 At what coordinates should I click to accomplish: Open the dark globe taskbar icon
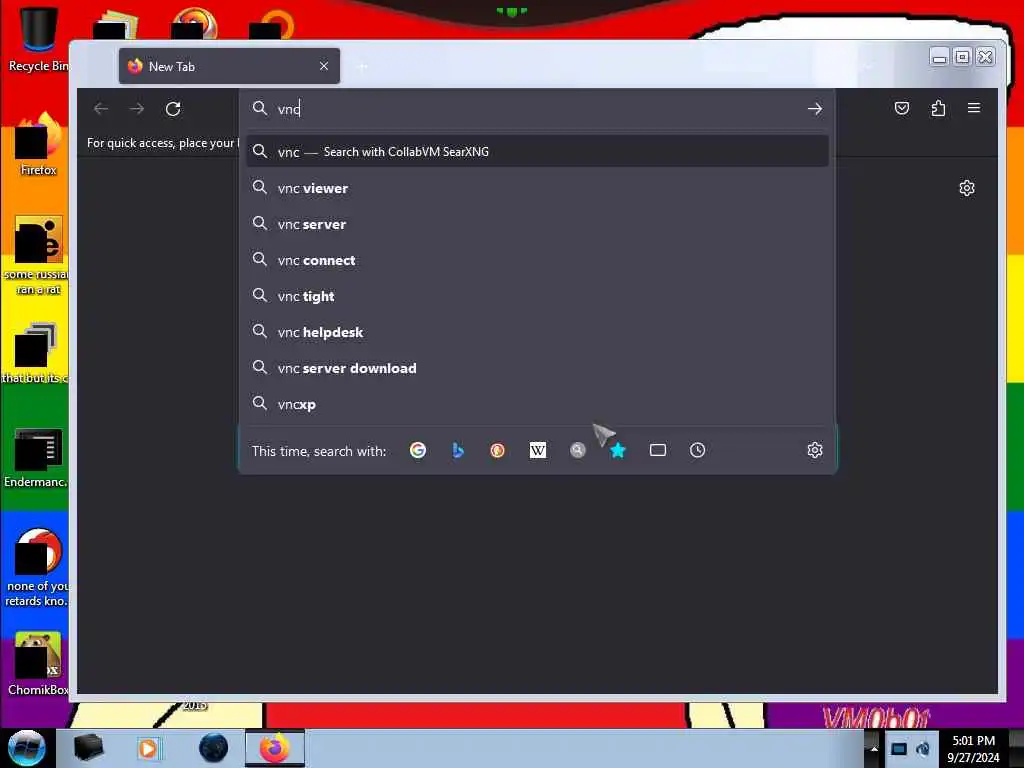[213, 748]
